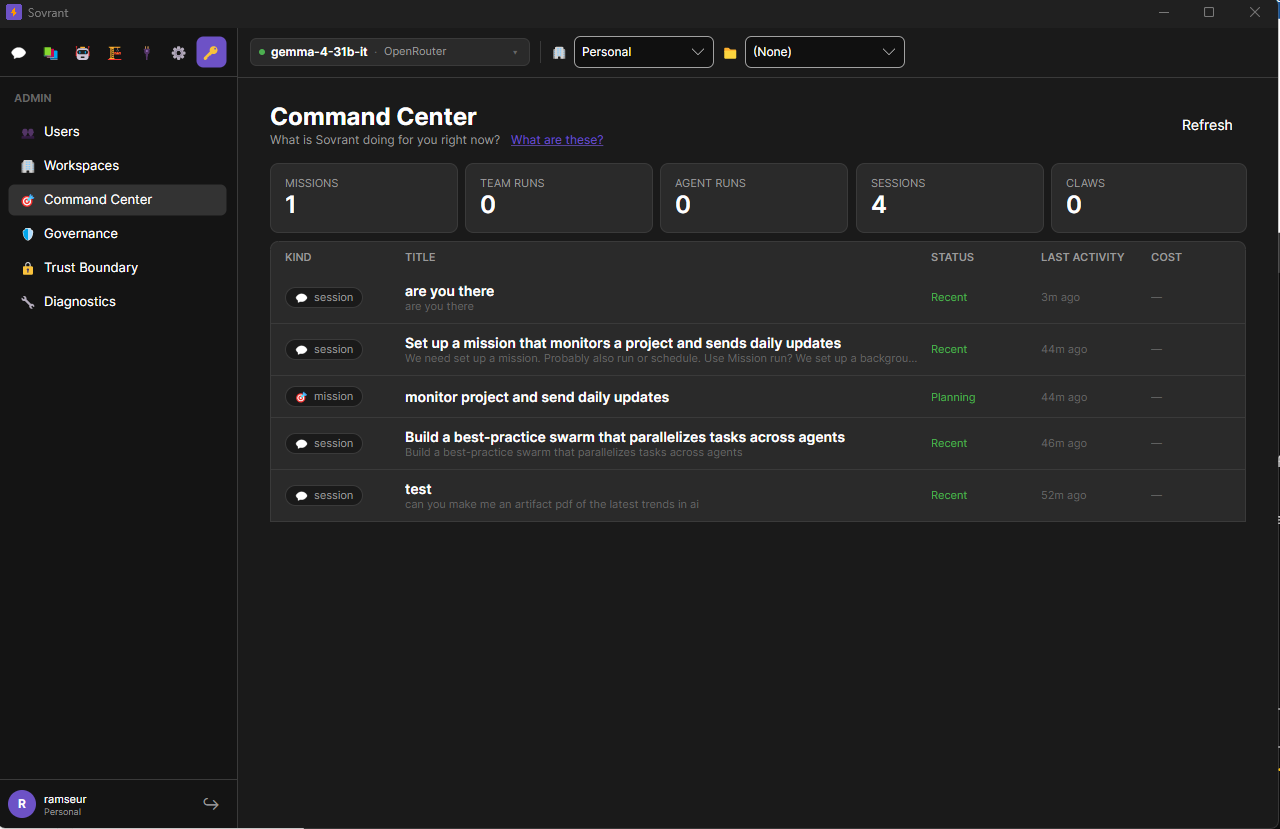Open Governance section
Viewport: 1280px width, 829px height.
point(117,234)
